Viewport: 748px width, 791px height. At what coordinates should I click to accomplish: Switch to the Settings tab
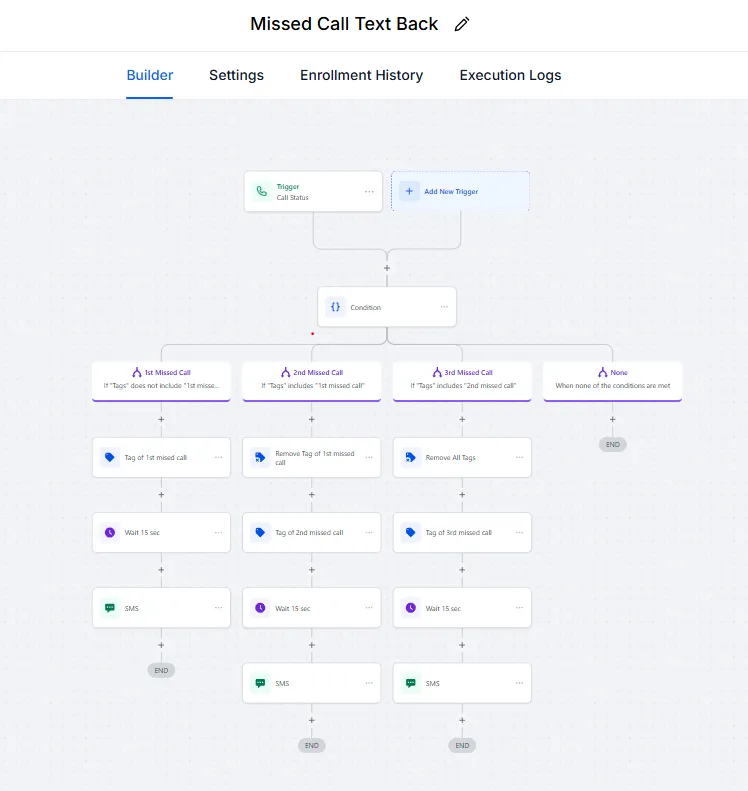[236, 75]
